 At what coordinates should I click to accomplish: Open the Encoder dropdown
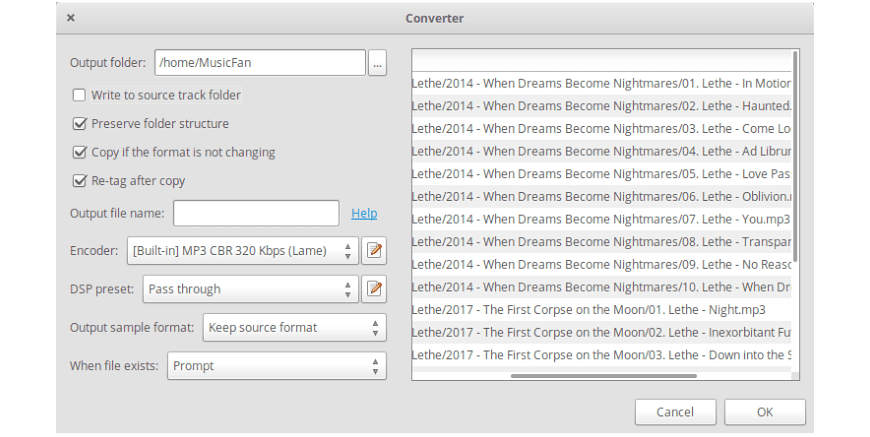[242, 251]
